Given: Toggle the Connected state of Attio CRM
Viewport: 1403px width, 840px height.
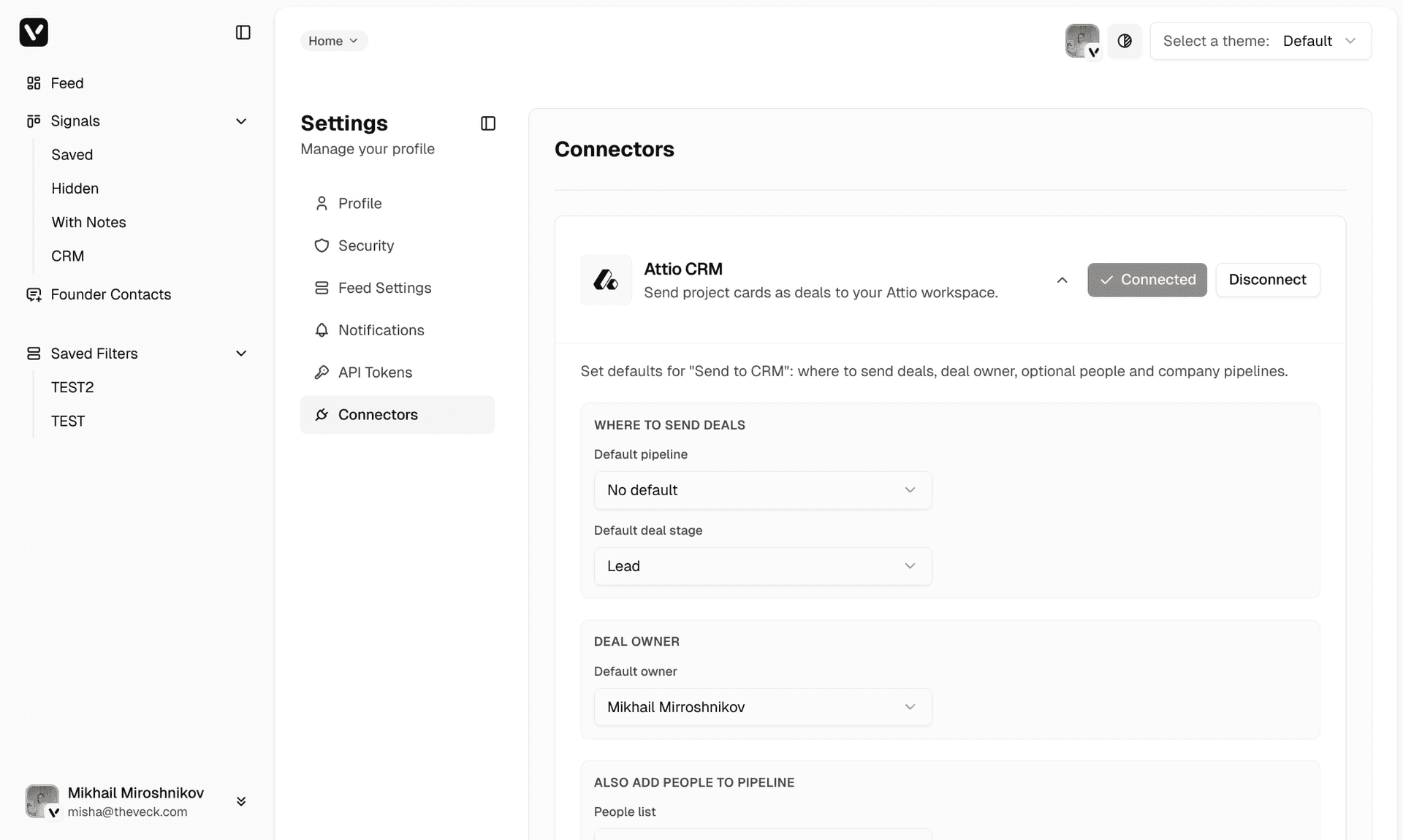Looking at the screenshot, I should [x=1147, y=280].
